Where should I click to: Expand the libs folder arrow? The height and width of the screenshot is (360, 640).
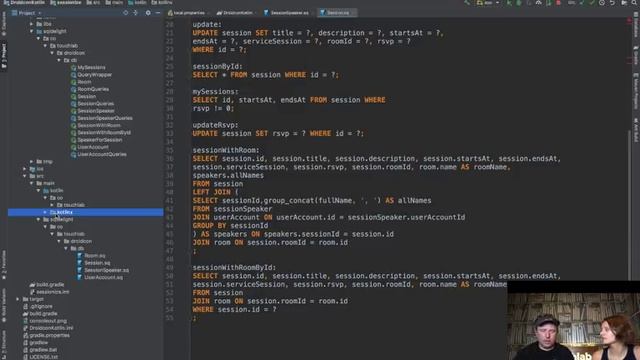click(x=31, y=24)
